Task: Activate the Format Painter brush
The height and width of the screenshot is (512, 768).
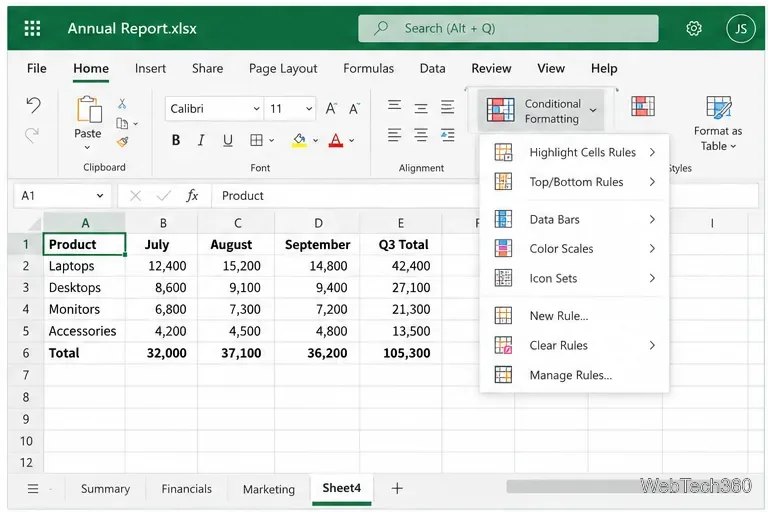Action: pos(122,142)
